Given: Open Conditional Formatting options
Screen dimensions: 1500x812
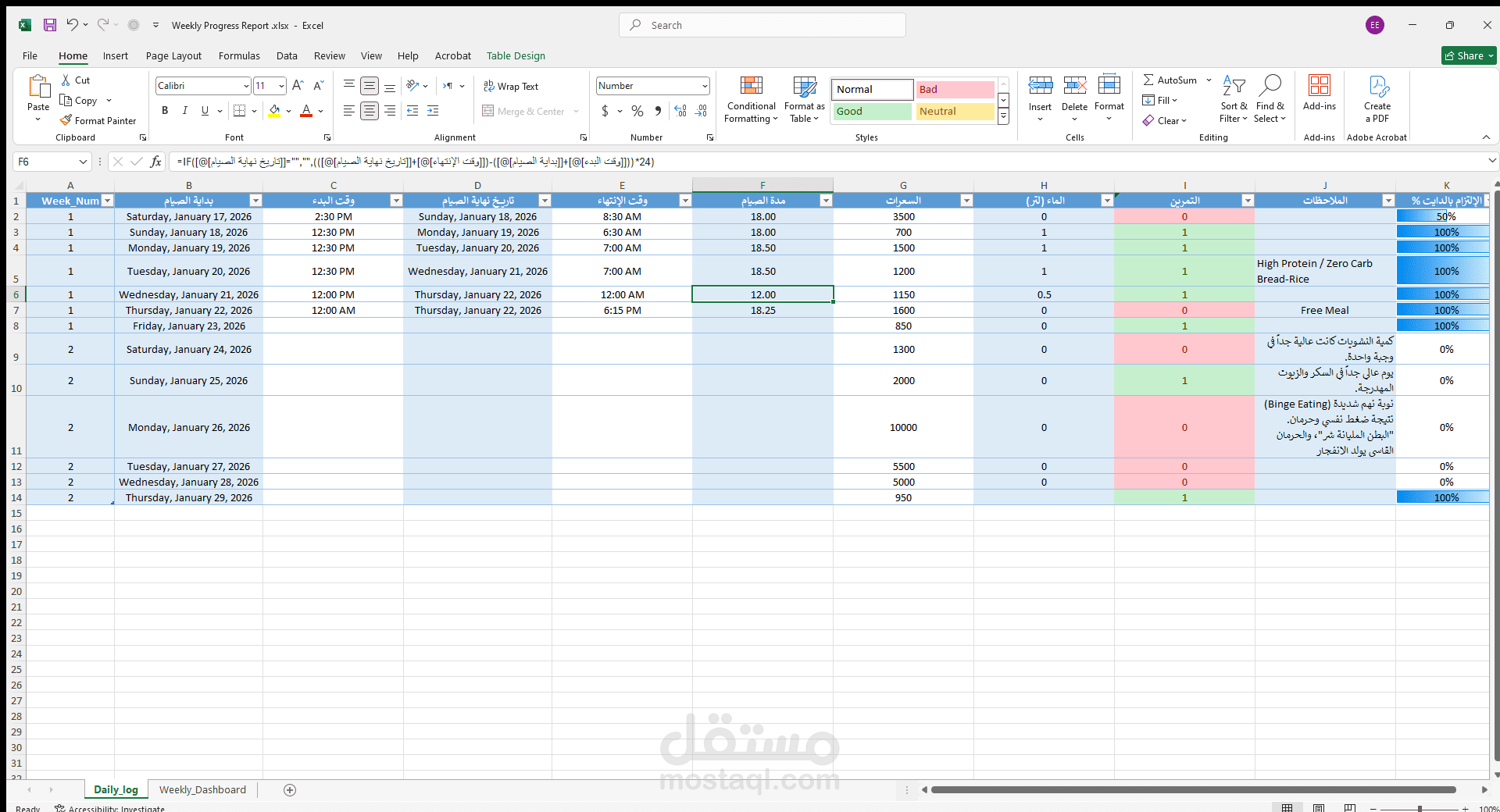Looking at the screenshot, I should pyautogui.click(x=750, y=100).
